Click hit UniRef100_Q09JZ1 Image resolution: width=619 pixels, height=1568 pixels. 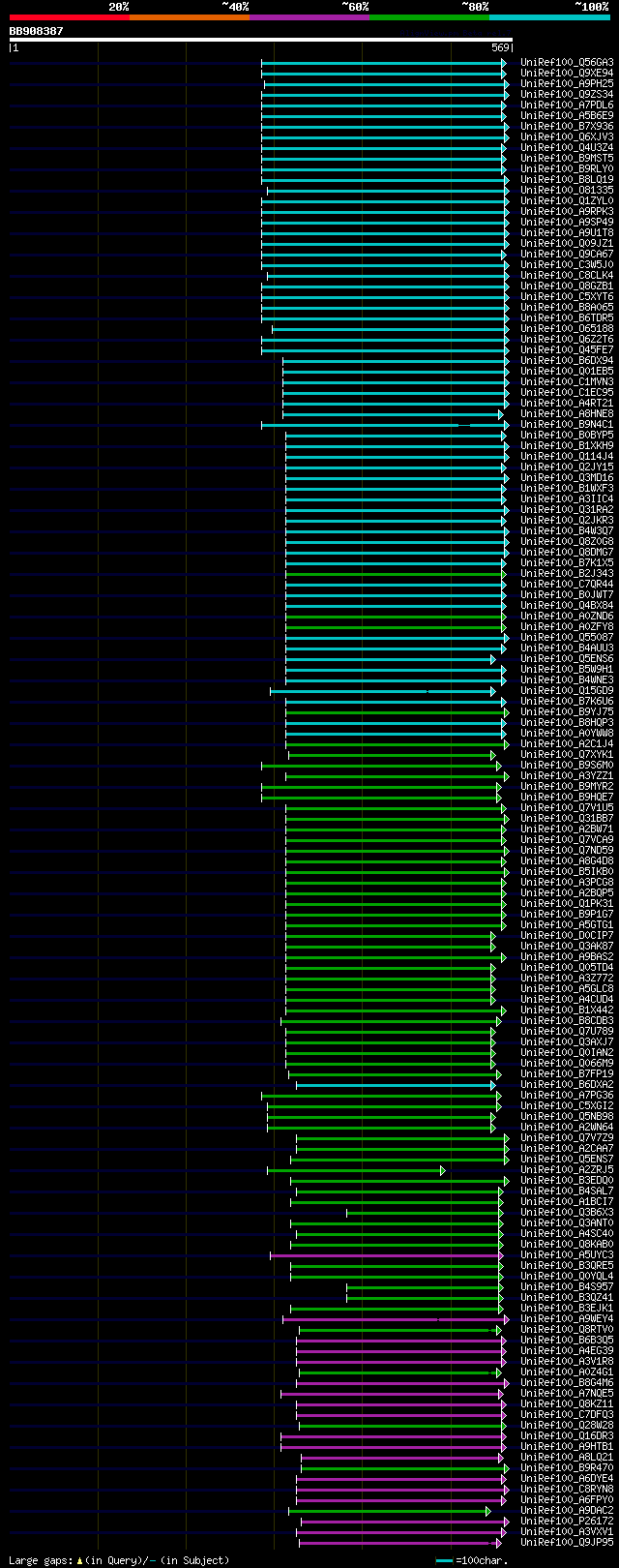point(567,243)
